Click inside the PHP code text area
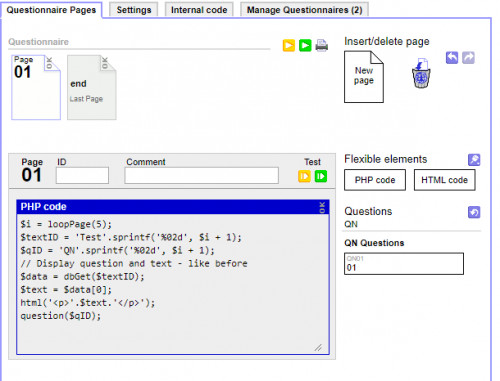The image size is (500, 381). click(x=172, y=284)
